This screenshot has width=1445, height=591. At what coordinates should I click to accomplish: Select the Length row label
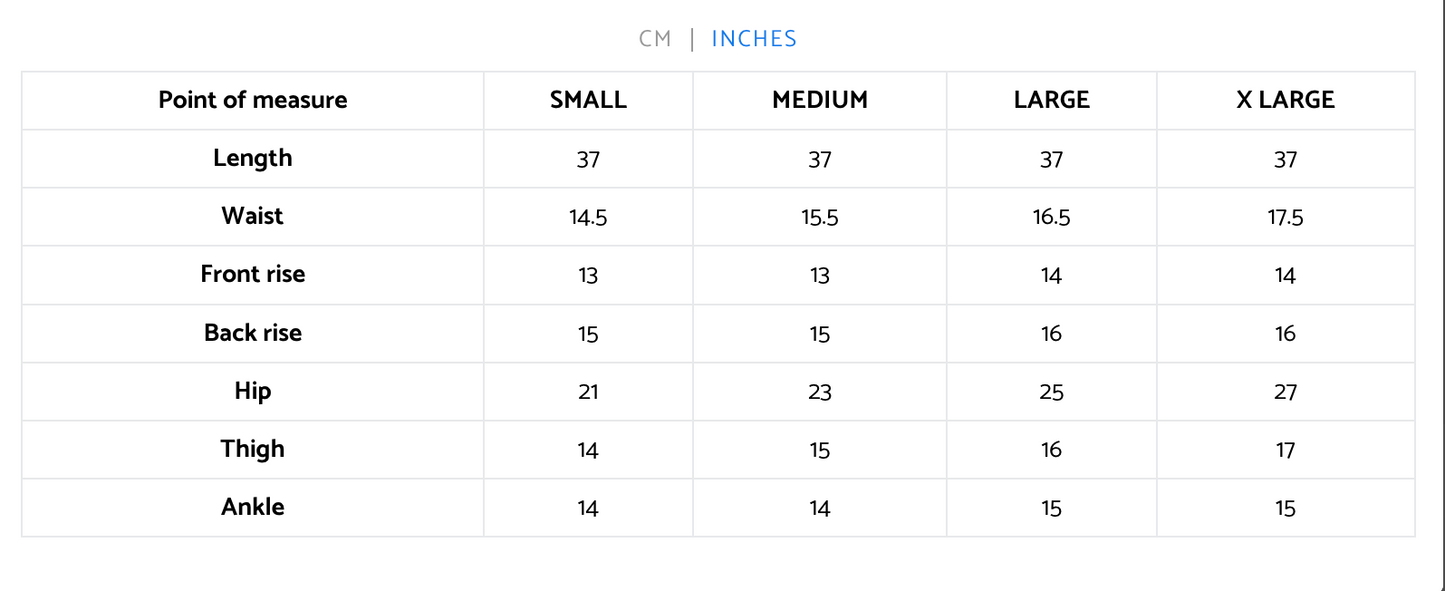[x=253, y=158]
